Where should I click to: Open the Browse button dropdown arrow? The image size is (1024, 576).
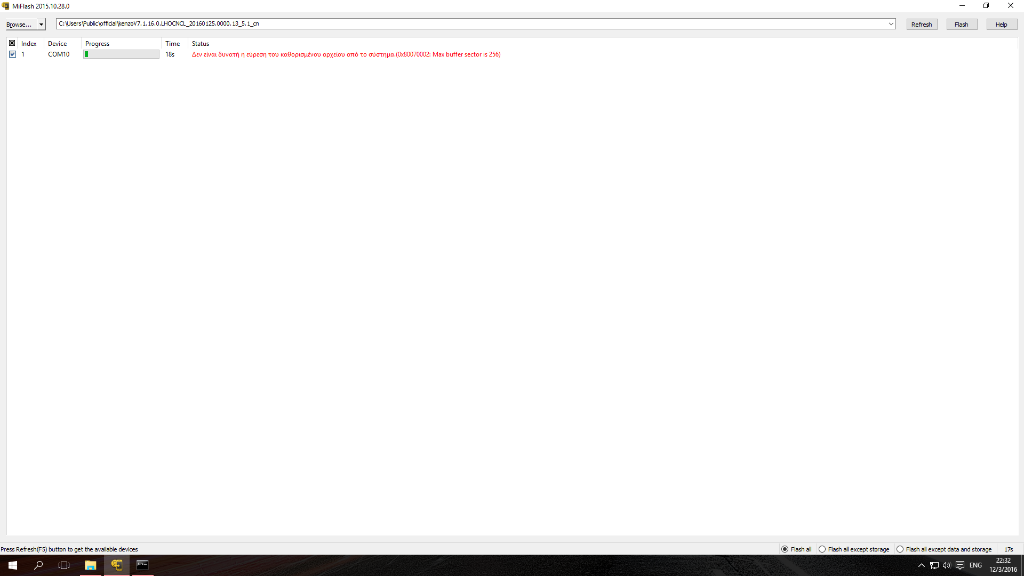[x=41, y=24]
